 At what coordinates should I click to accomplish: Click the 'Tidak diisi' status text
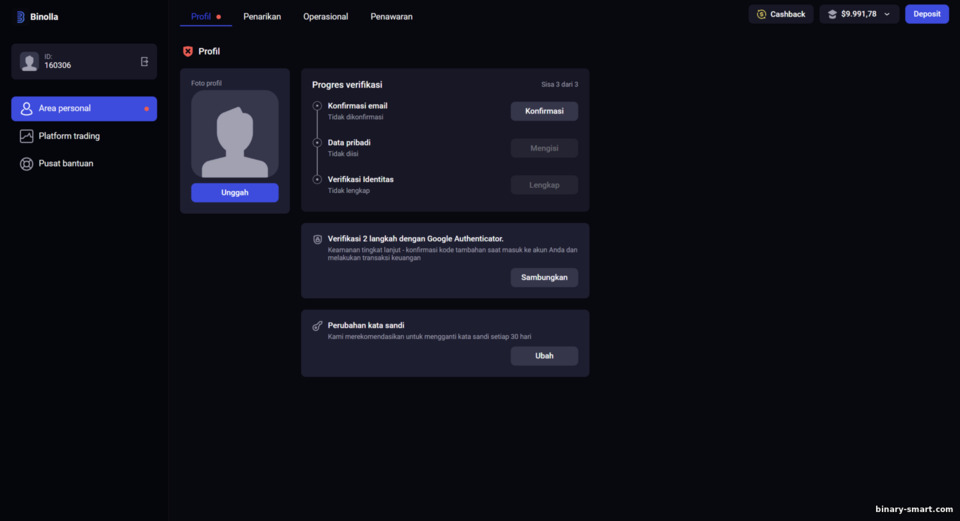click(343, 154)
